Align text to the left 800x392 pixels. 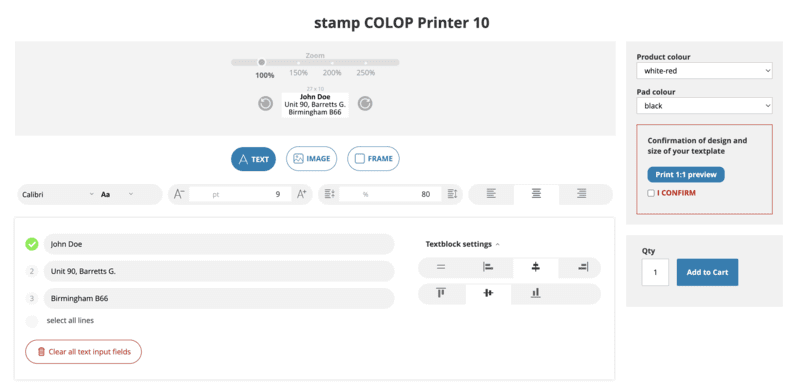pos(491,194)
